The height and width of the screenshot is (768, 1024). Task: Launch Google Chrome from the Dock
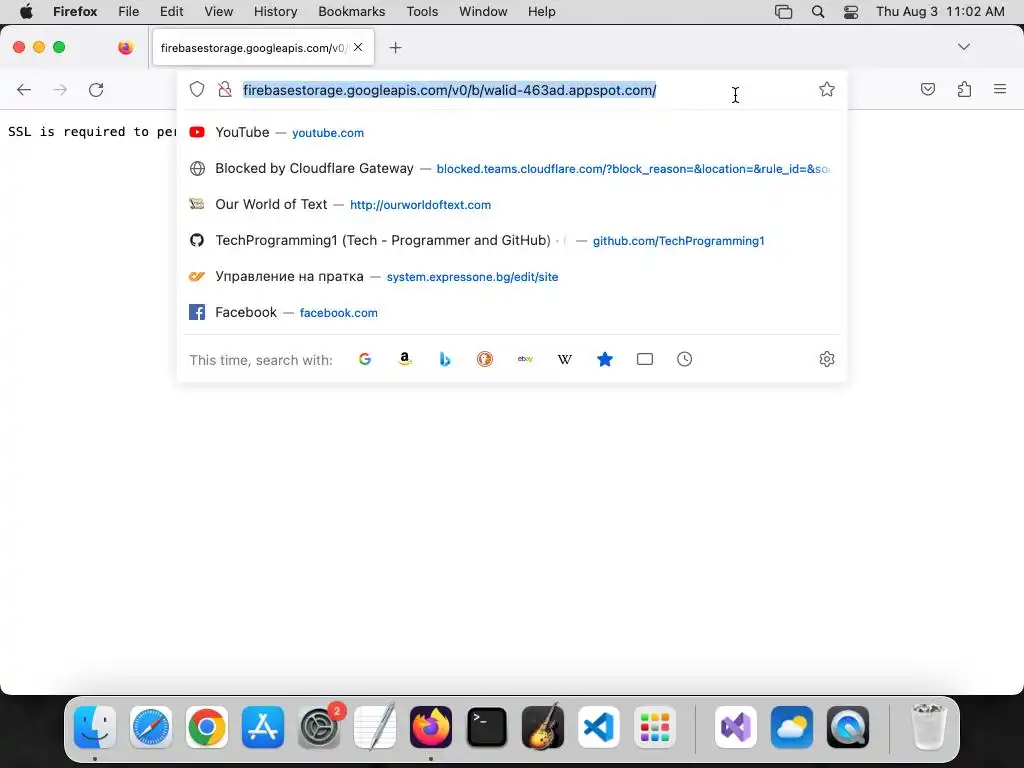(x=207, y=727)
